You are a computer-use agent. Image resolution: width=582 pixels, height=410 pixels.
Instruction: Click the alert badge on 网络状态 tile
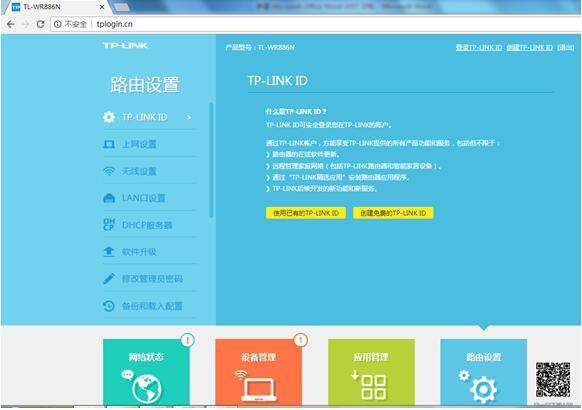click(x=188, y=340)
